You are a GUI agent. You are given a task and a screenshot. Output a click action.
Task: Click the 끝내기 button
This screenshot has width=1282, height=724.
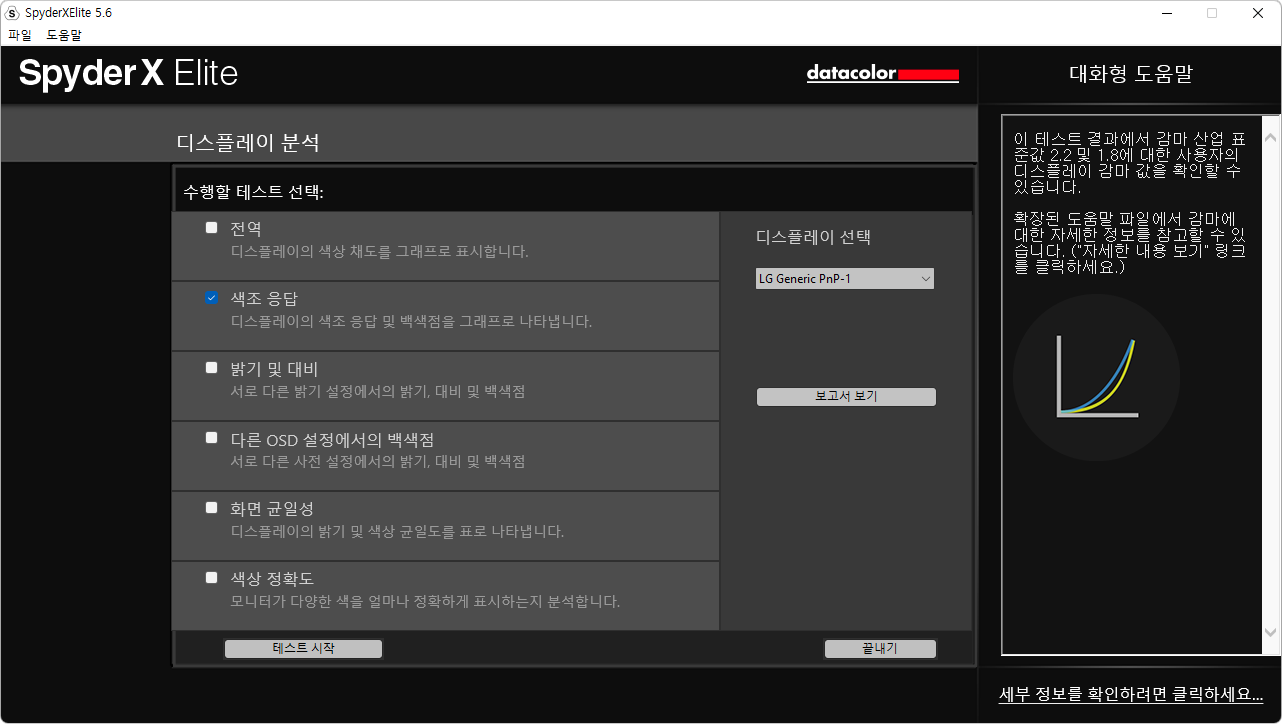[880, 649]
